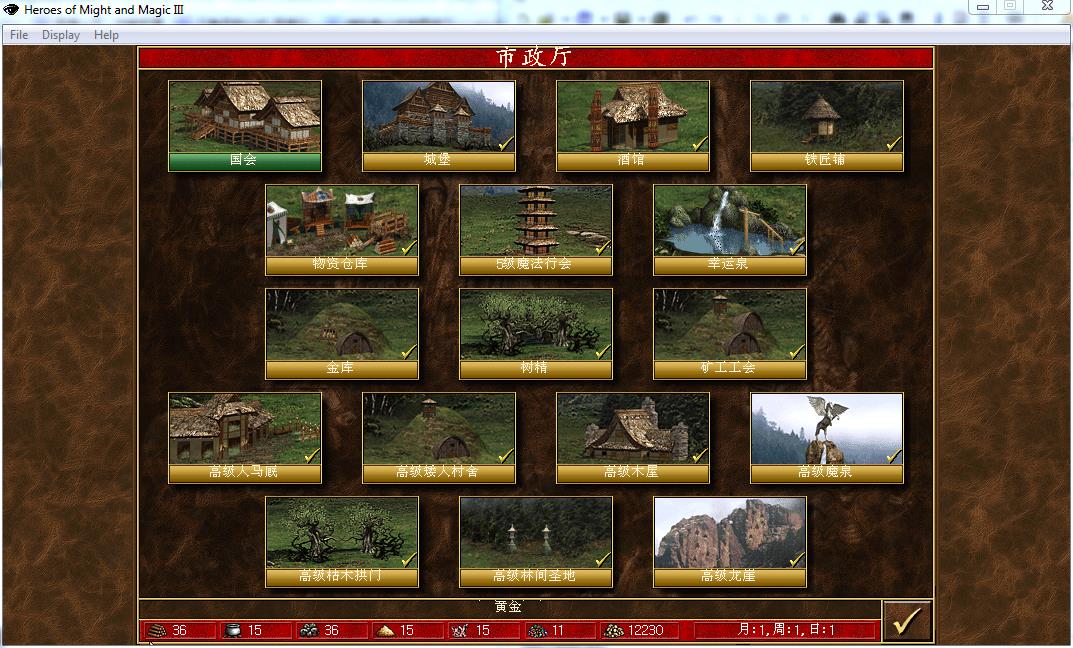Click the wood resource count icon
1073x648 pixels.
point(158,631)
